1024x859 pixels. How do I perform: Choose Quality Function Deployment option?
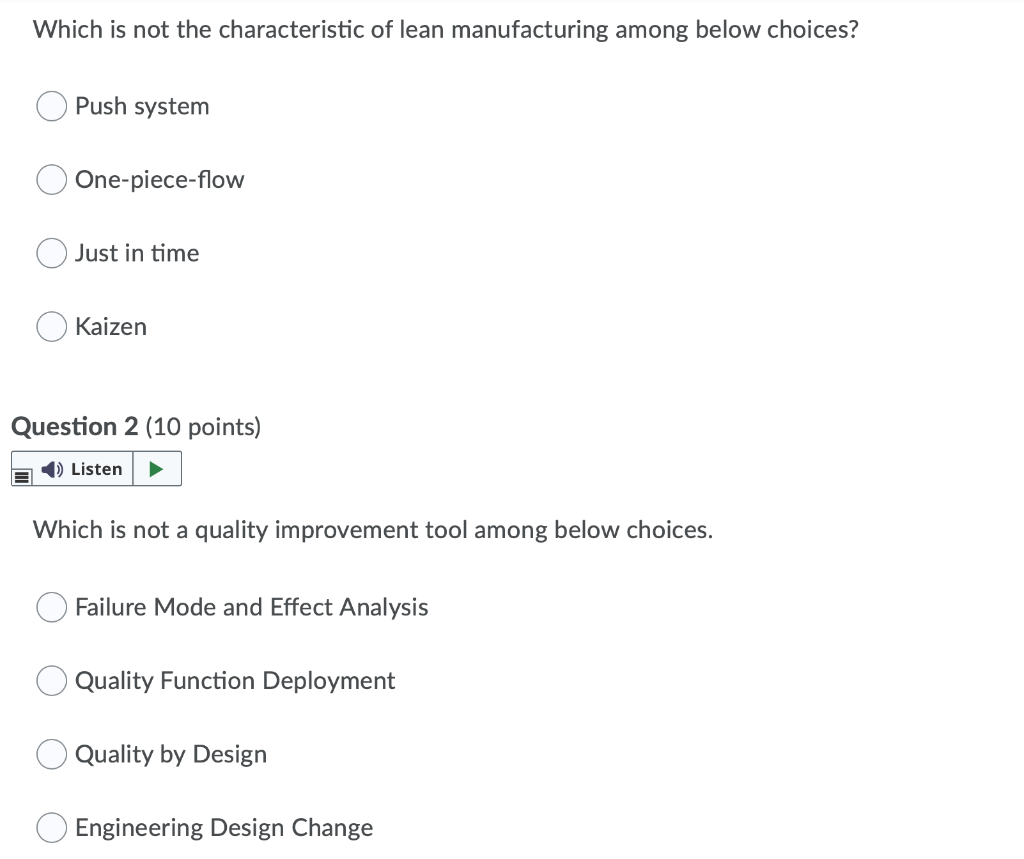51,680
